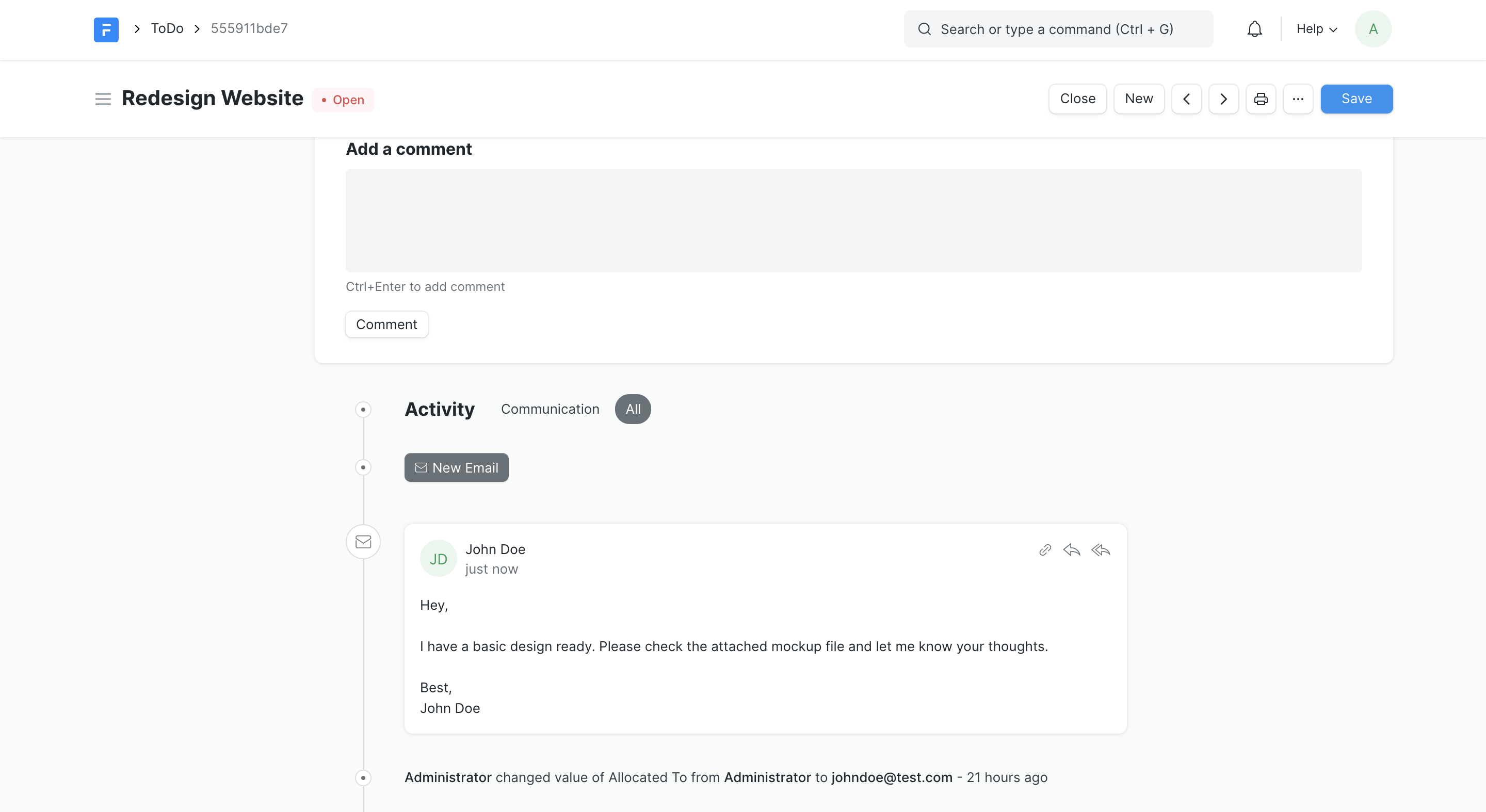Click the ToDo breadcrumb link
The height and width of the screenshot is (812, 1486).
[x=167, y=28]
